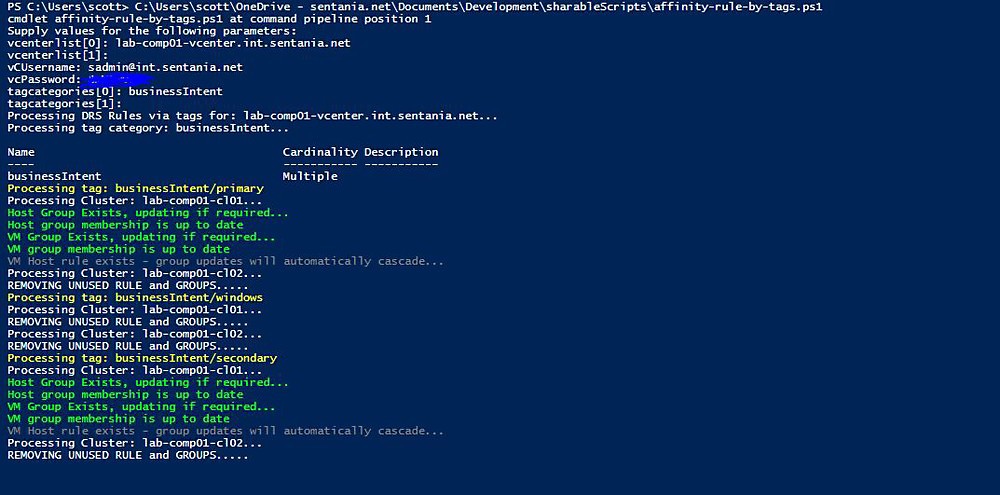Click the line Processing tag category: businessIntent...
Screen dimensions: 1000x495
click(x=148, y=128)
